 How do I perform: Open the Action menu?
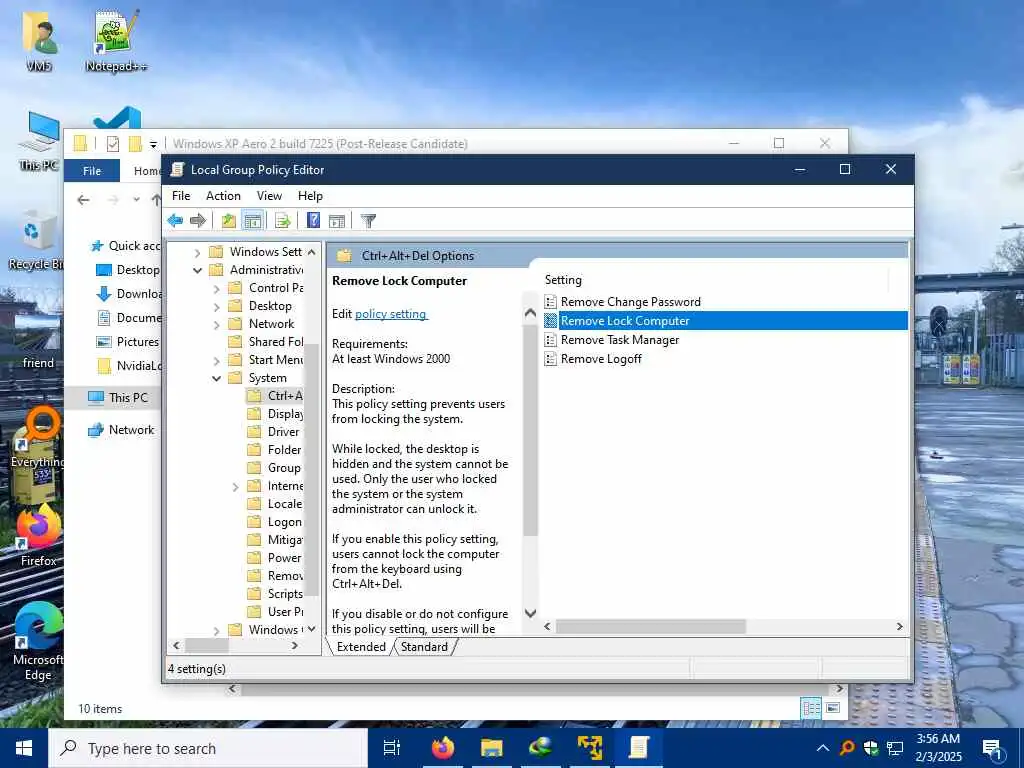pyautogui.click(x=223, y=196)
